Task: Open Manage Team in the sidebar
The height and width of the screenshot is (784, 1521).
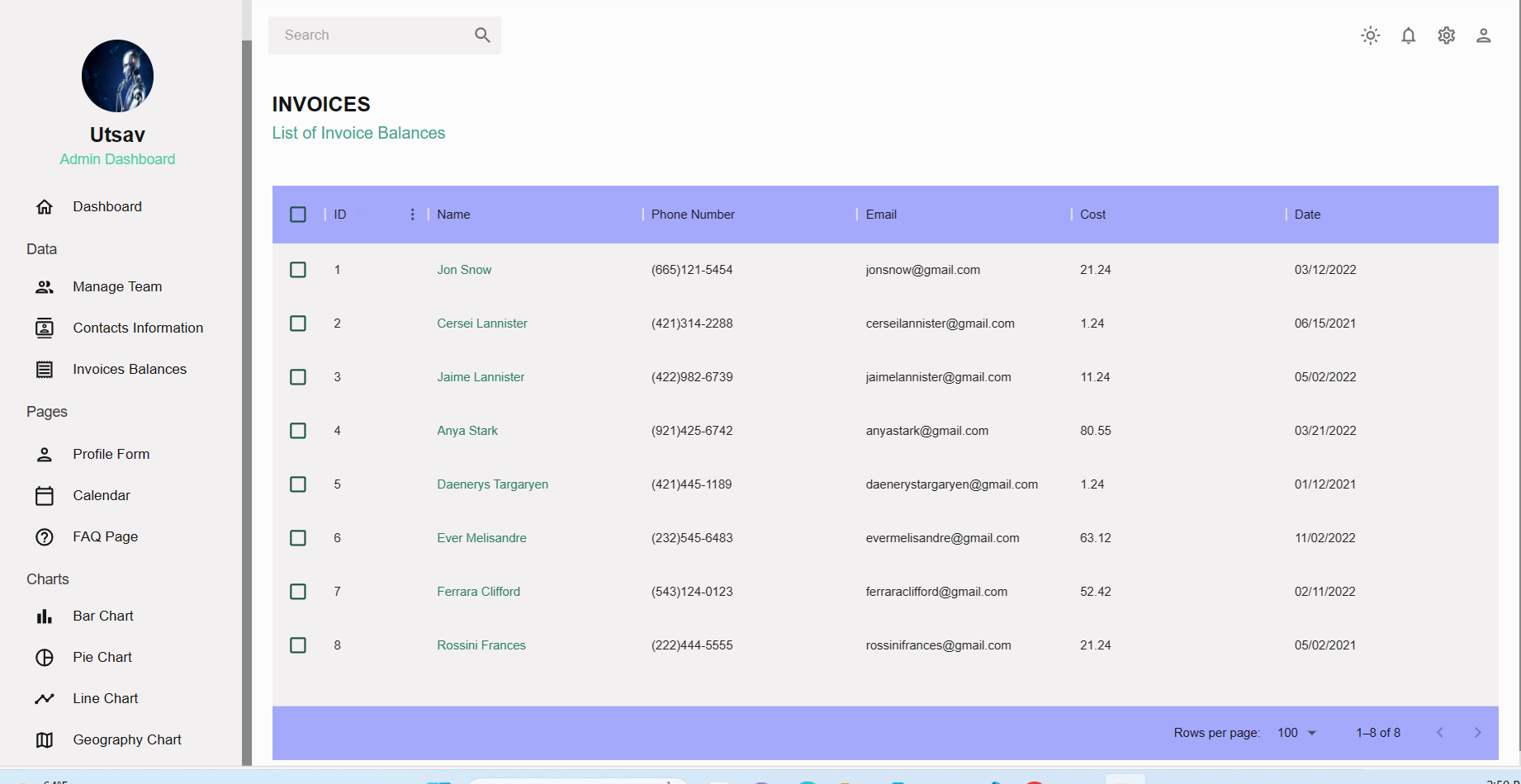Action: pyautogui.click(x=117, y=286)
